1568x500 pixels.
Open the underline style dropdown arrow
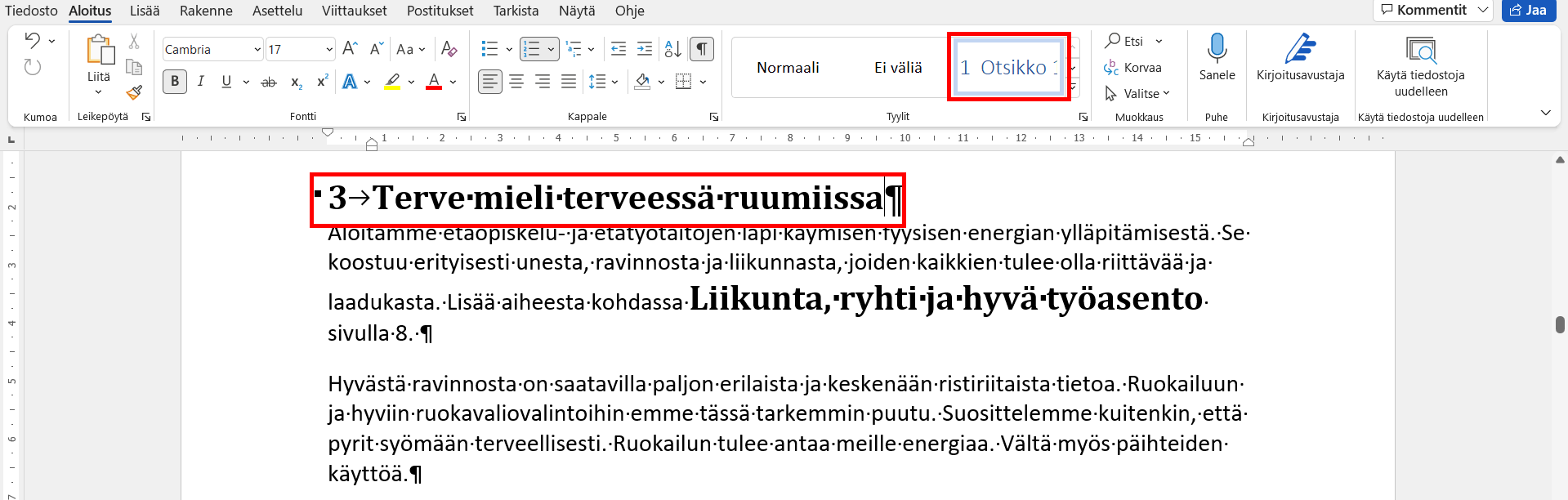(246, 82)
